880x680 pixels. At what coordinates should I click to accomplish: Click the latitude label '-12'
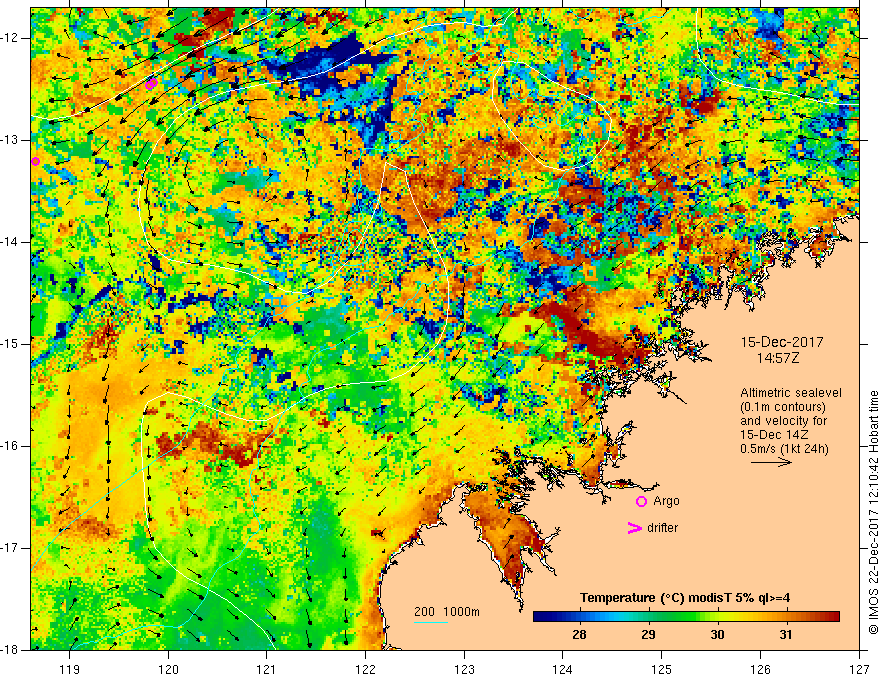tap(10, 38)
